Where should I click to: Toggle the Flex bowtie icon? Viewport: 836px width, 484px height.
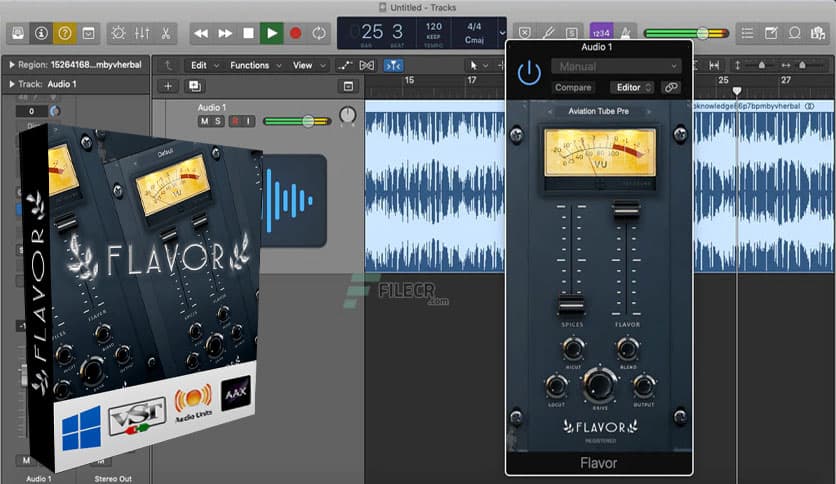(x=367, y=65)
